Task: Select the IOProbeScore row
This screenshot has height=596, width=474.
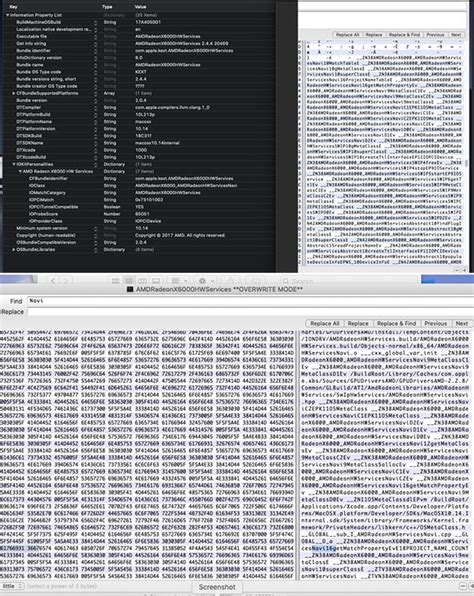Action: [x=140, y=214]
